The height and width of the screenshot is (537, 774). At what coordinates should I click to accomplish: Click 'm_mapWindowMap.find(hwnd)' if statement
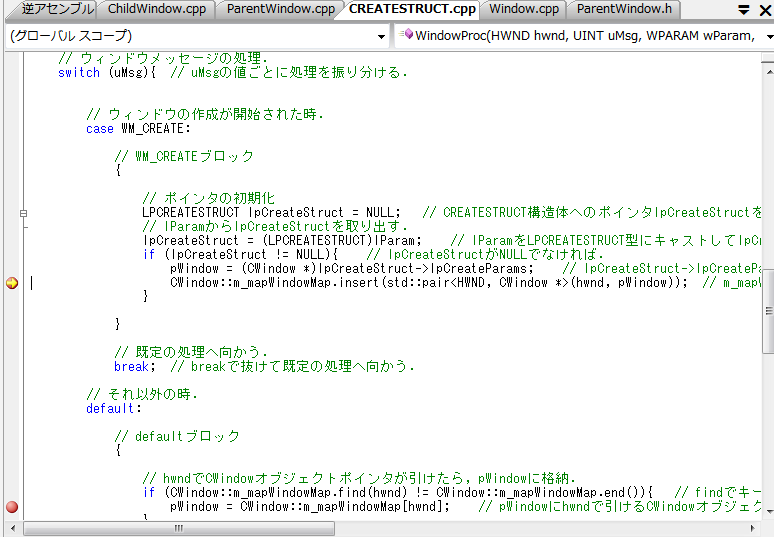(397, 493)
